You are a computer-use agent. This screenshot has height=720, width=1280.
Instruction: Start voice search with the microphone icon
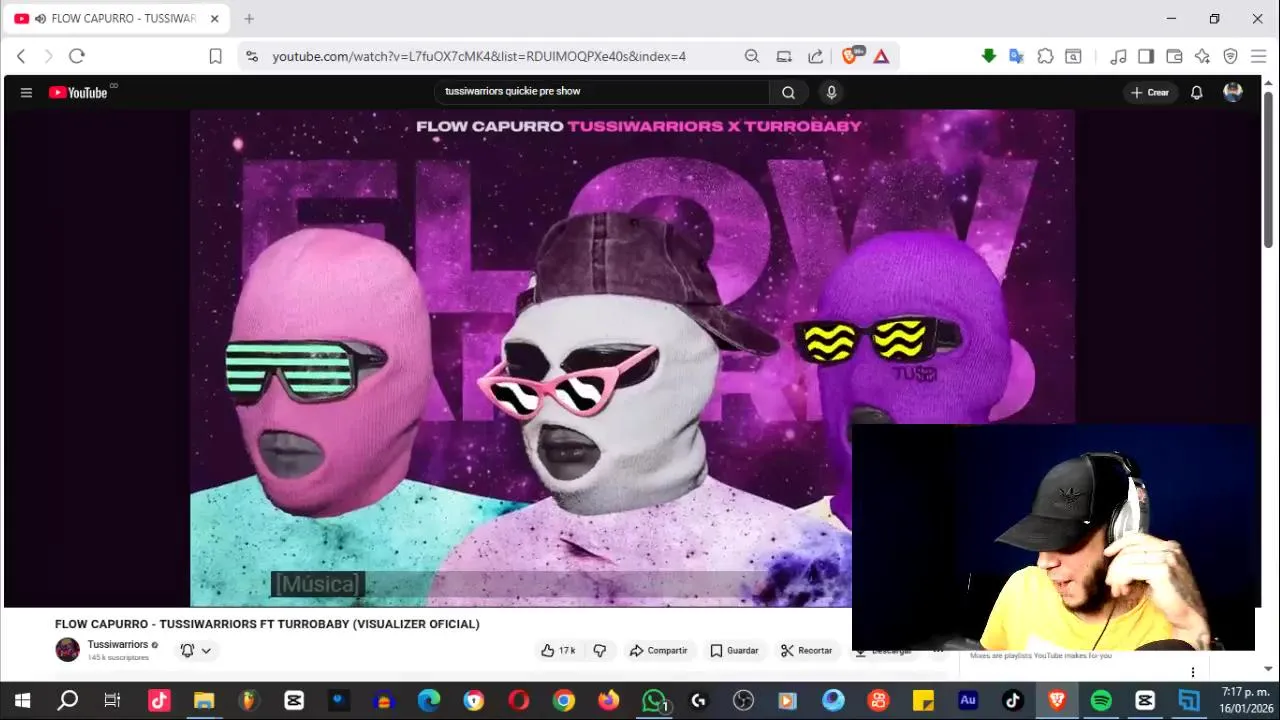click(831, 92)
